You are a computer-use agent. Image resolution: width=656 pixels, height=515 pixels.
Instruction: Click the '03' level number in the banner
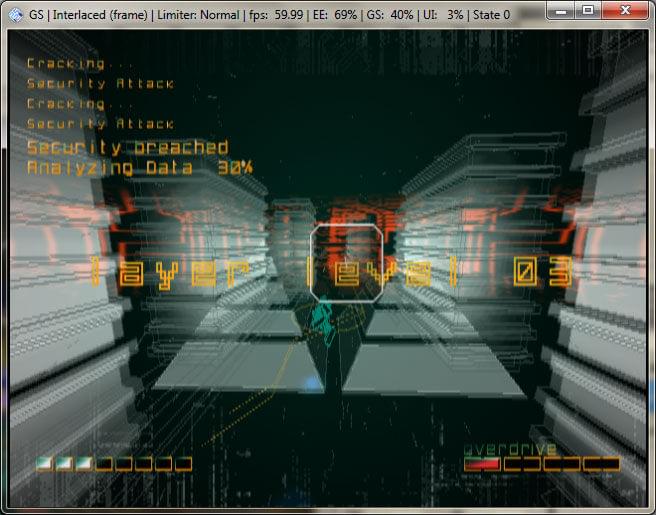point(543,272)
